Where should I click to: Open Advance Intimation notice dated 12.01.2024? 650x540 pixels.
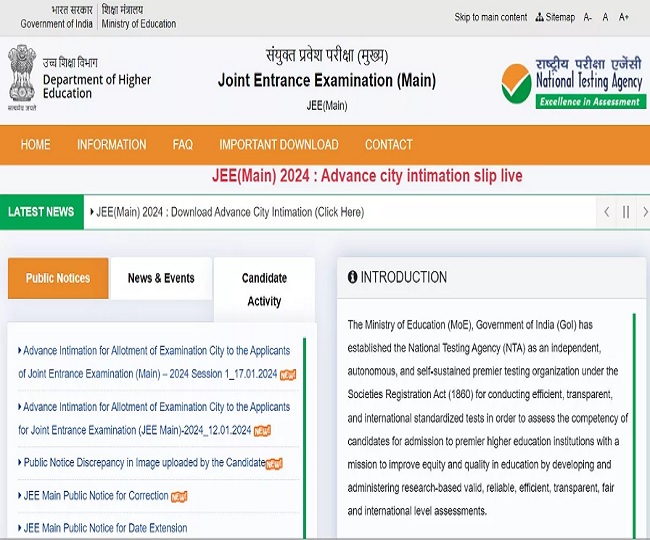coord(154,419)
